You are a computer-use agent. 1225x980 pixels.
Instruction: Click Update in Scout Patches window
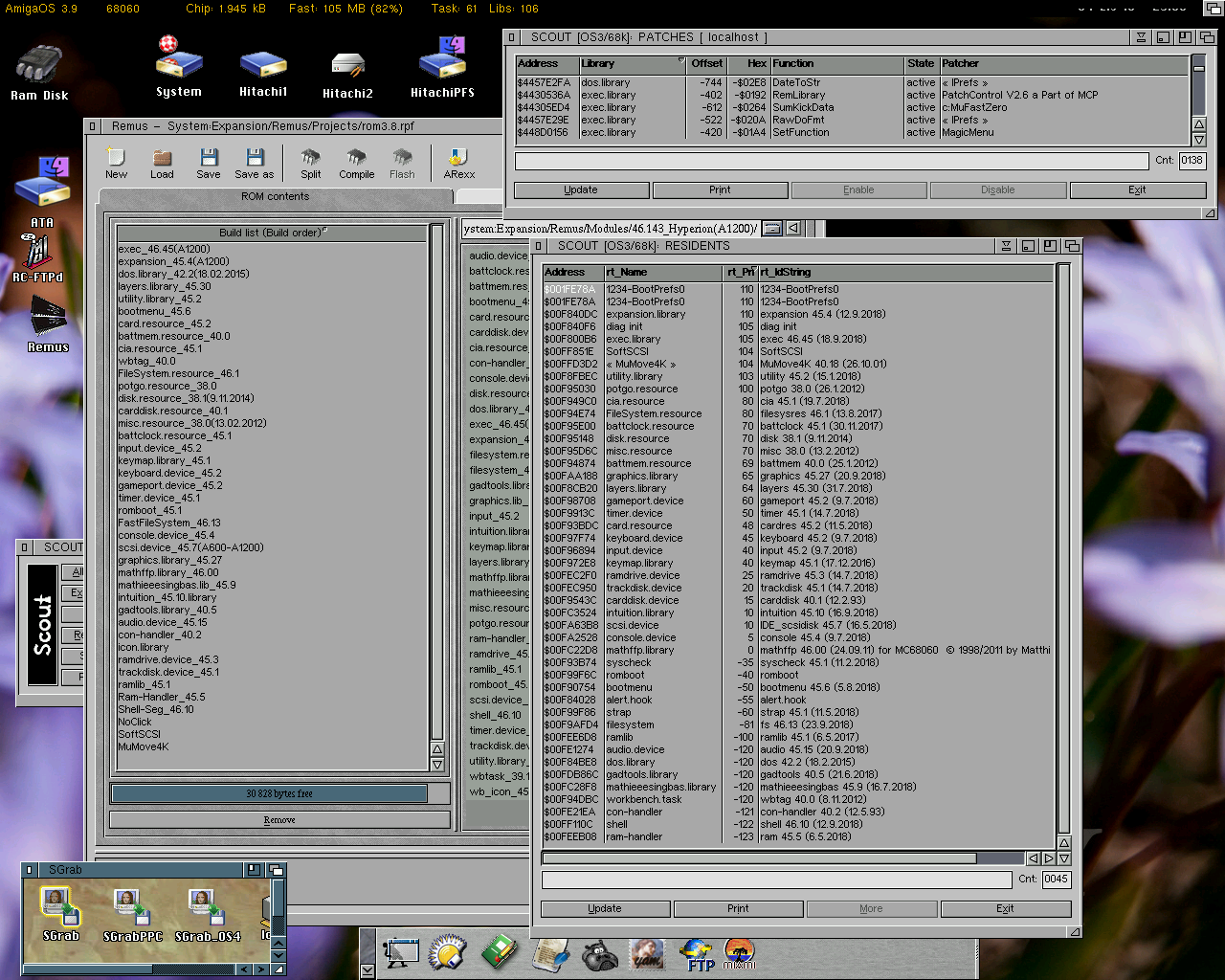click(x=580, y=189)
